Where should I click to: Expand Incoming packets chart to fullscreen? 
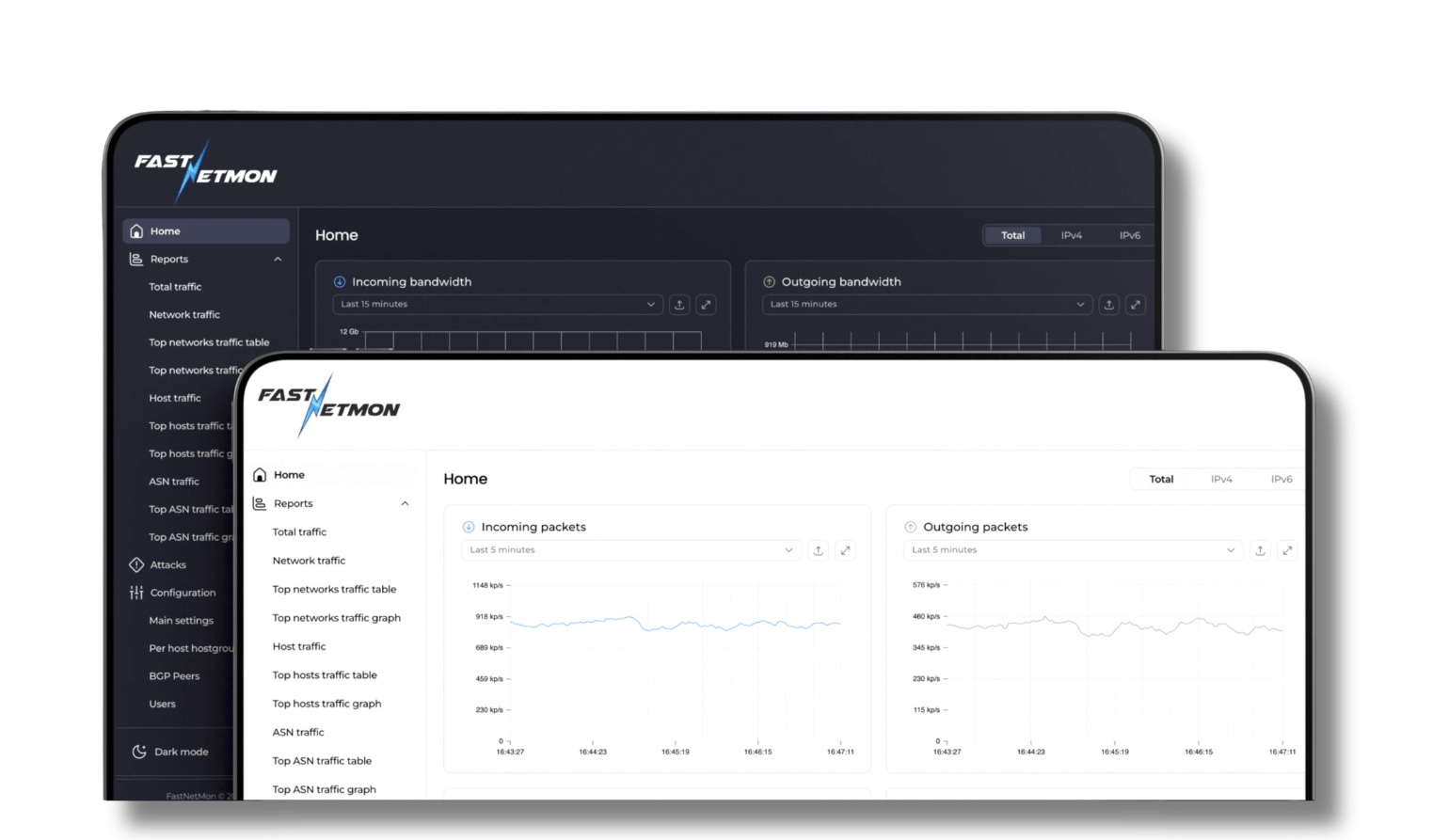[845, 550]
